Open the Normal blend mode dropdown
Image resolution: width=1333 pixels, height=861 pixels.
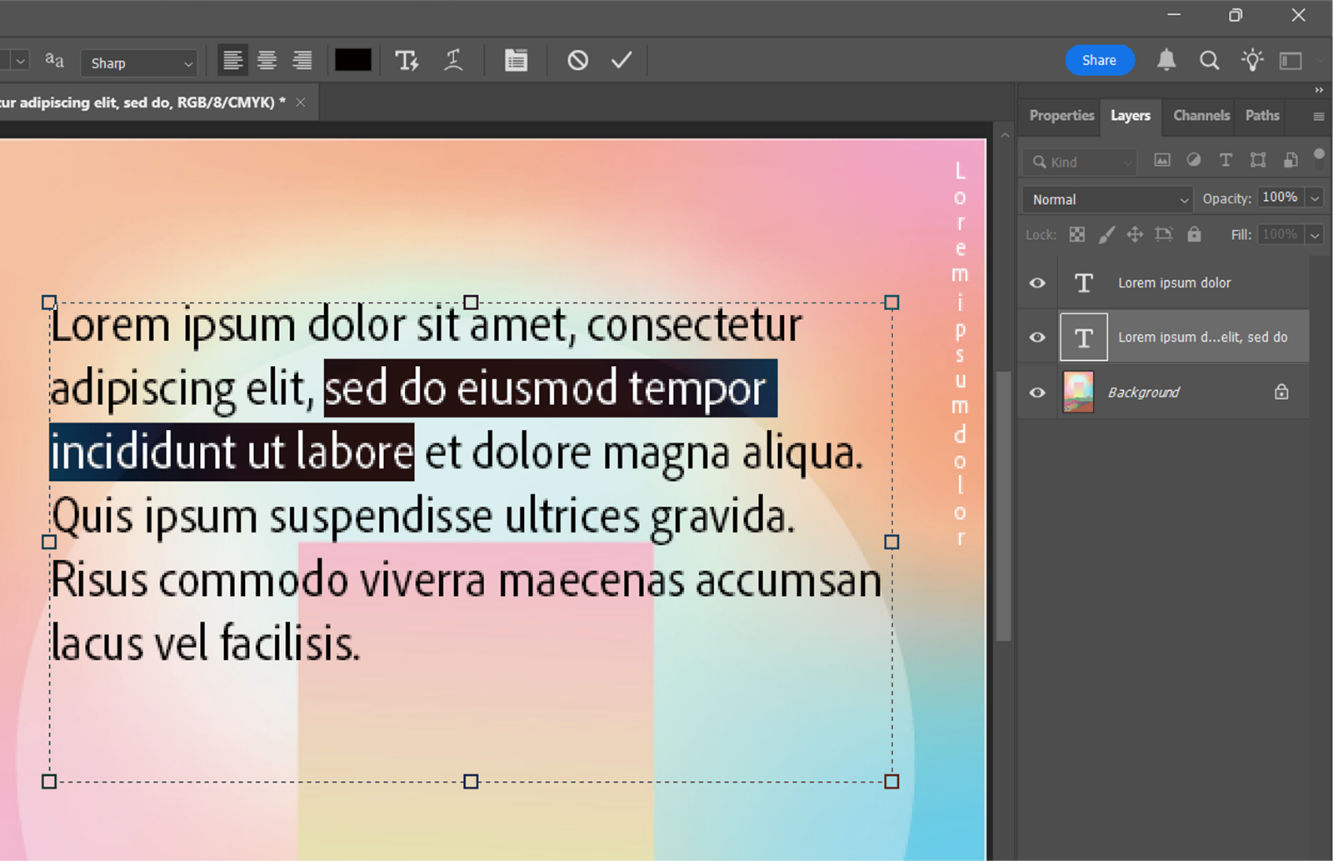(x=1106, y=199)
